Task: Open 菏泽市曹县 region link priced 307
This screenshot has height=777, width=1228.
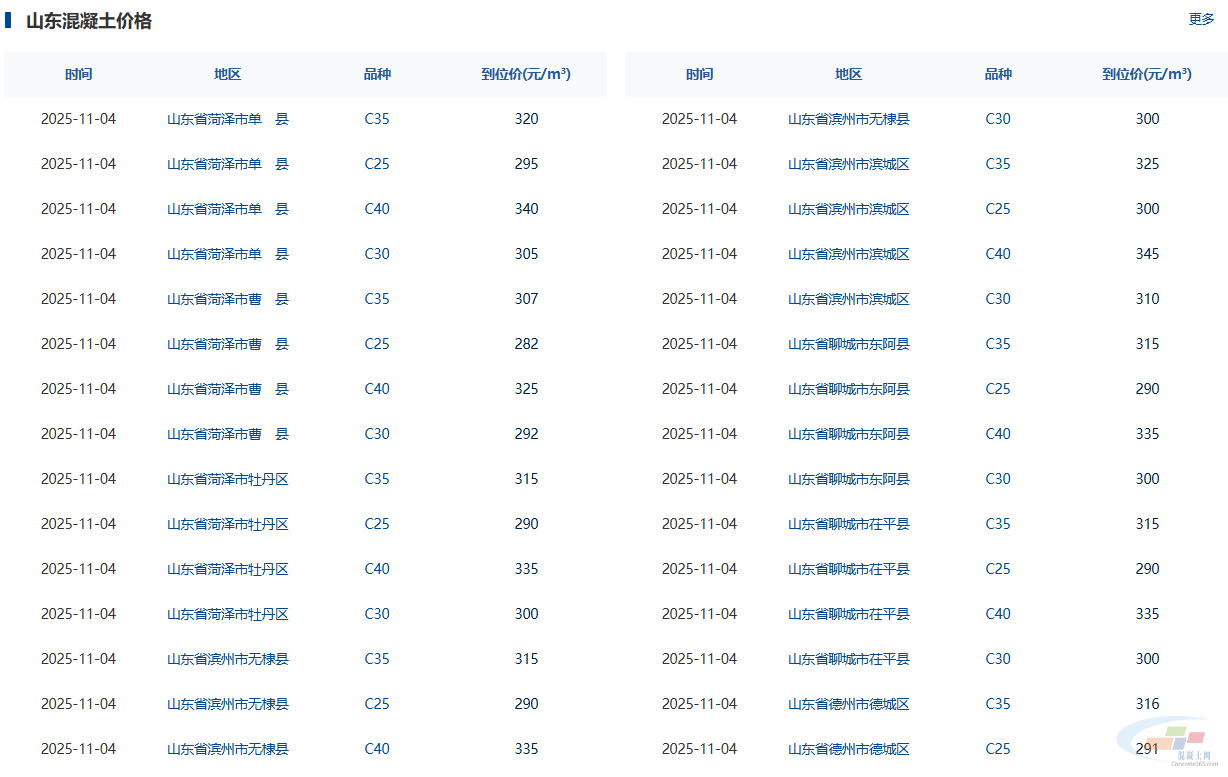Action: click(227, 299)
